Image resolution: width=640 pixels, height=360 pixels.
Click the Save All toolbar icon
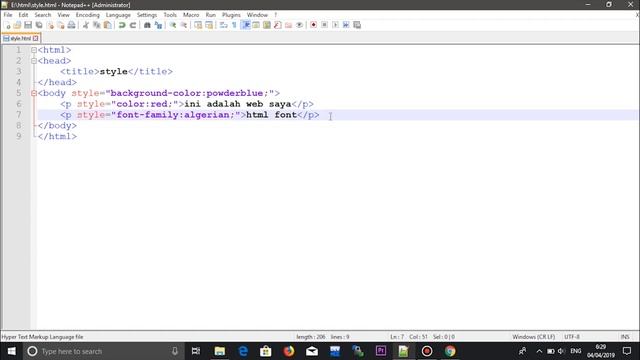[x=39, y=25]
